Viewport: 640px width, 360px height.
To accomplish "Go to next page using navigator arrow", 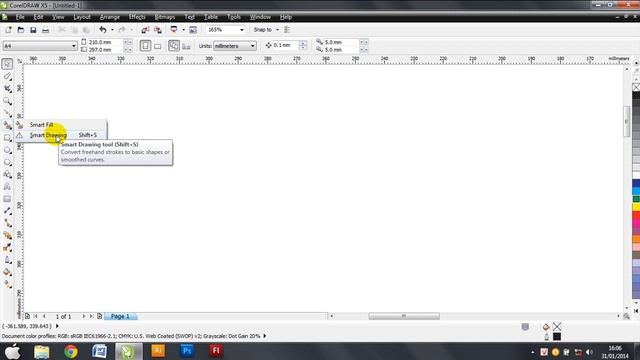I will tap(84, 316).
